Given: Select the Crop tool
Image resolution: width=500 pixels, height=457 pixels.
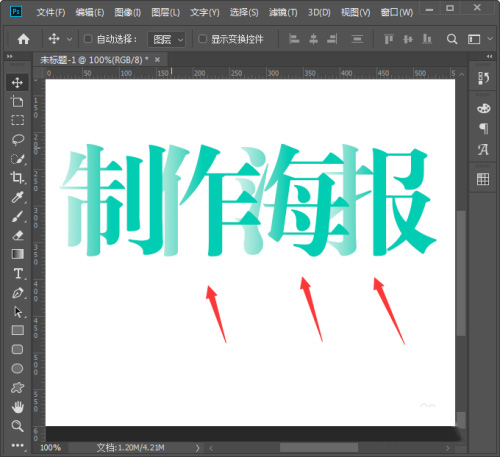Looking at the screenshot, I should tap(17, 178).
